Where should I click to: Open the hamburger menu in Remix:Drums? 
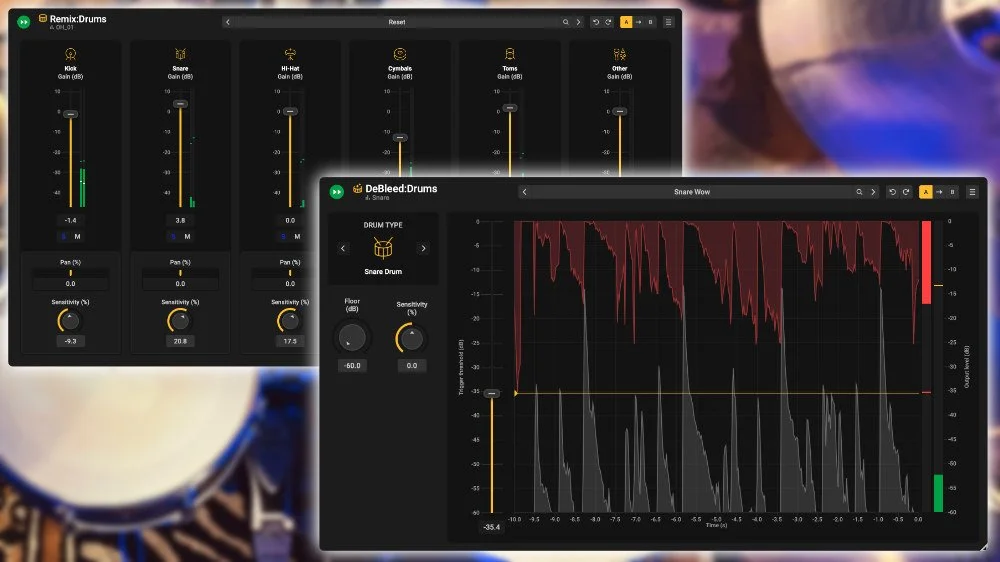(668, 22)
